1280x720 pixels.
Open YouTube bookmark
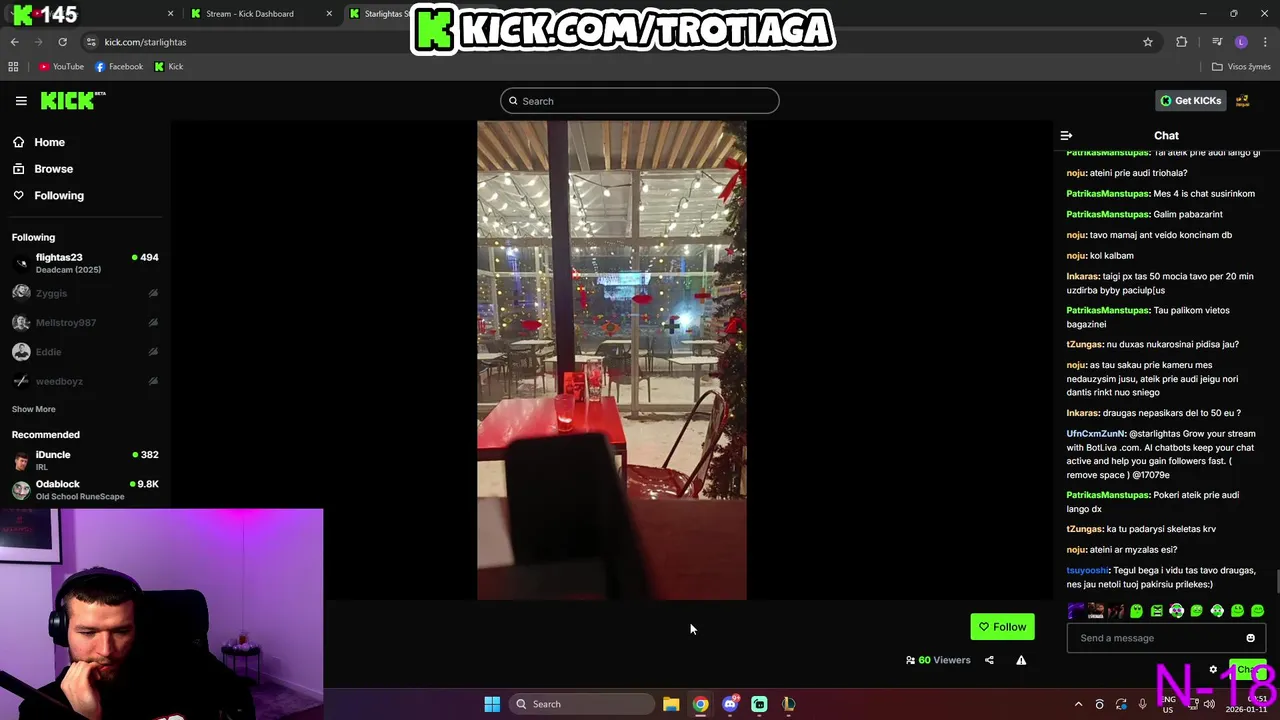pyautogui.click(x=61, y=67)
